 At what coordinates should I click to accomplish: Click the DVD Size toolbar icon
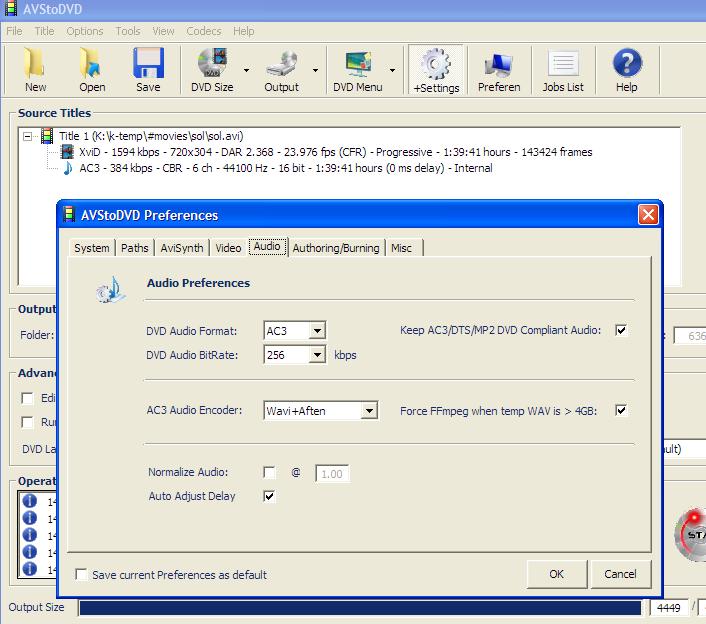click(212, 63)
